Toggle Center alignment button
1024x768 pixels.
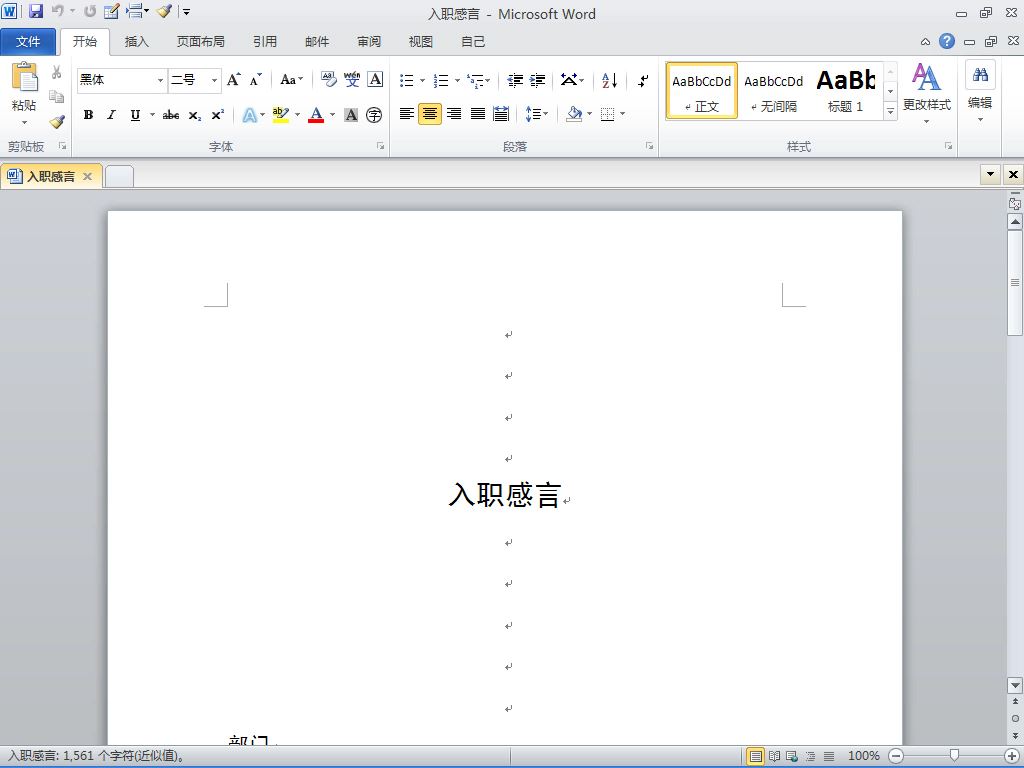pyautogui.click(x=430, y=114)
